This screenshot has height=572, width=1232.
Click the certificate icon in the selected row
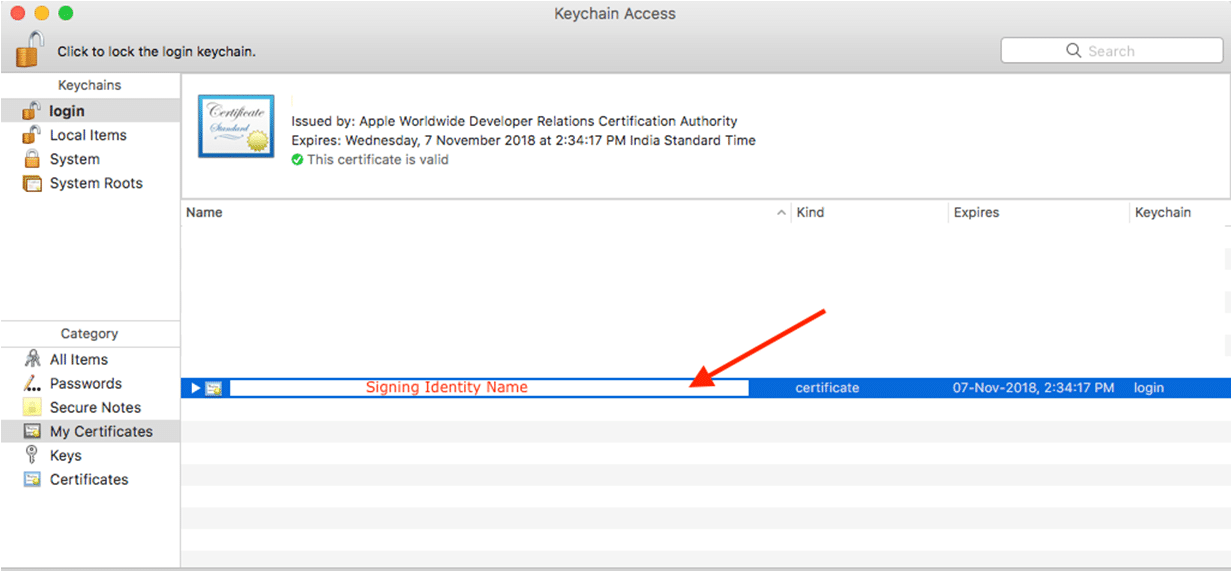click(x=214, y=388)
